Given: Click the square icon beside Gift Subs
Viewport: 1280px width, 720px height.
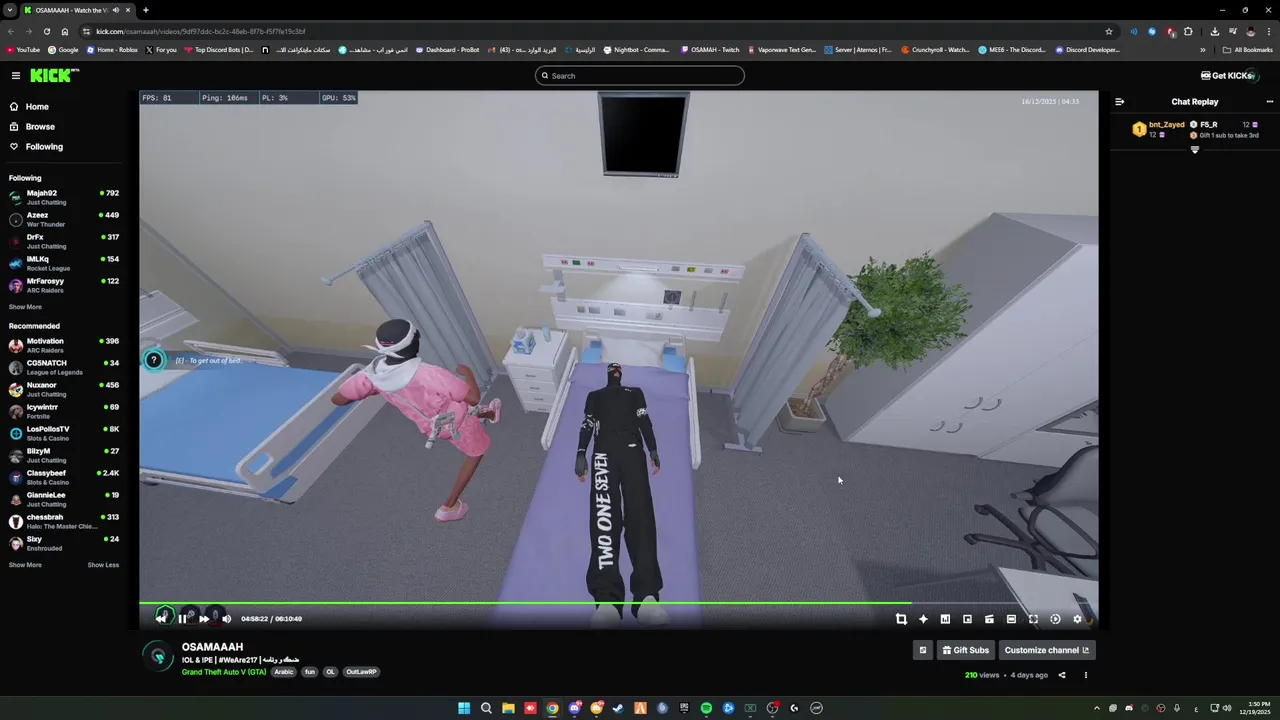Looking at the screenshot, I should 923,650.
